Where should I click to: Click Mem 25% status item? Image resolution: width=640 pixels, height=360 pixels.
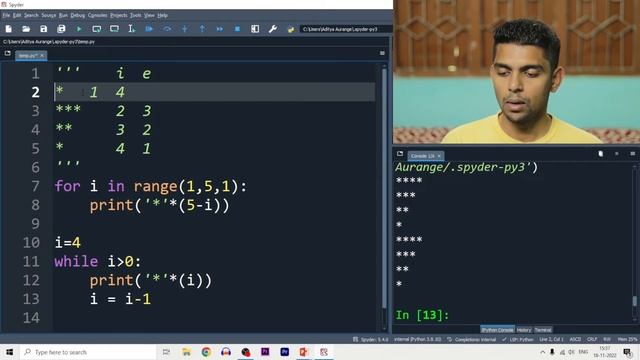[x=628, y=339]
